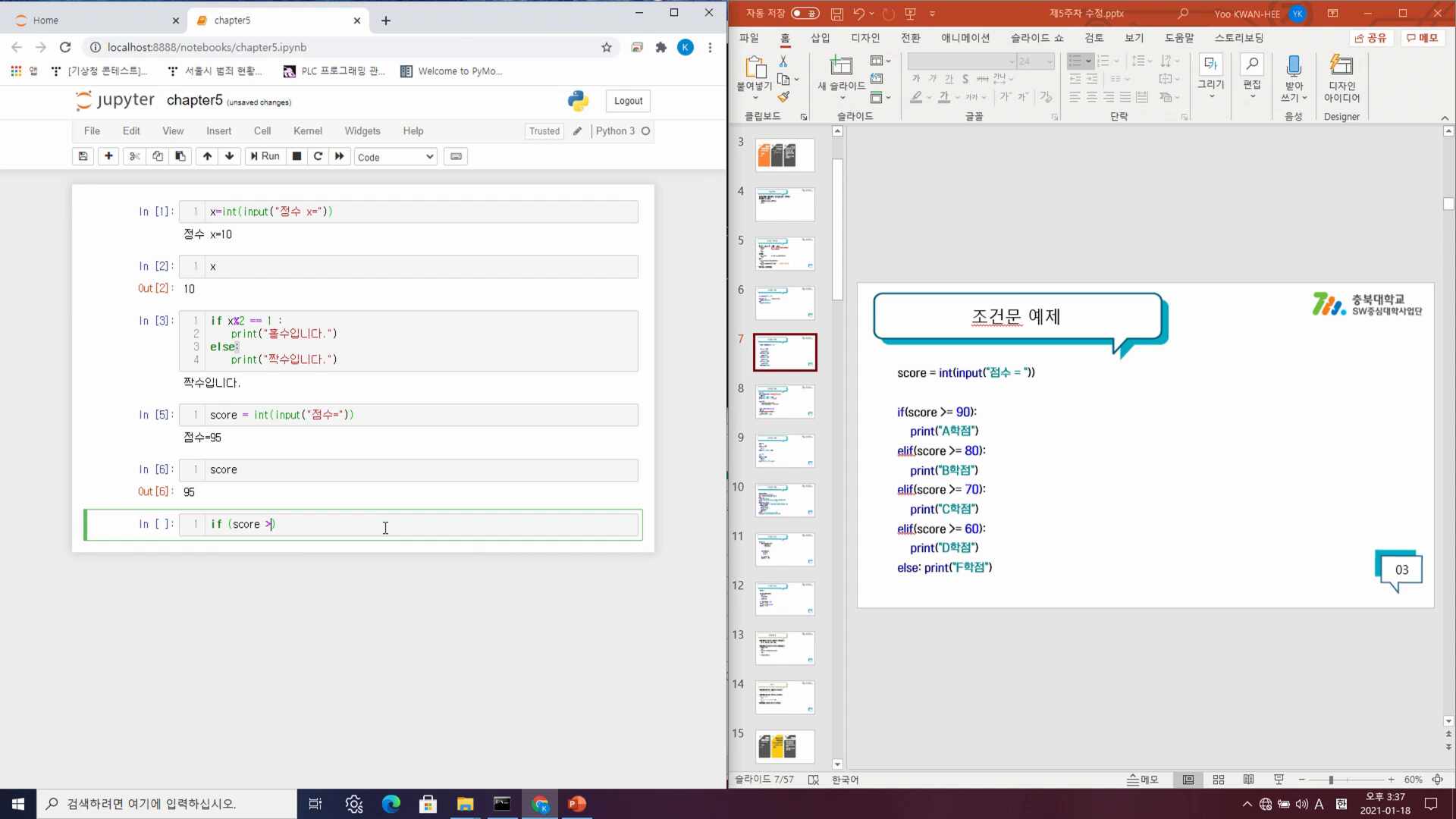Click zoom out minus in PowerPoint
Image resolution: width=1456 pixels, height=819 pixels.
click(x=1302, y=780)
